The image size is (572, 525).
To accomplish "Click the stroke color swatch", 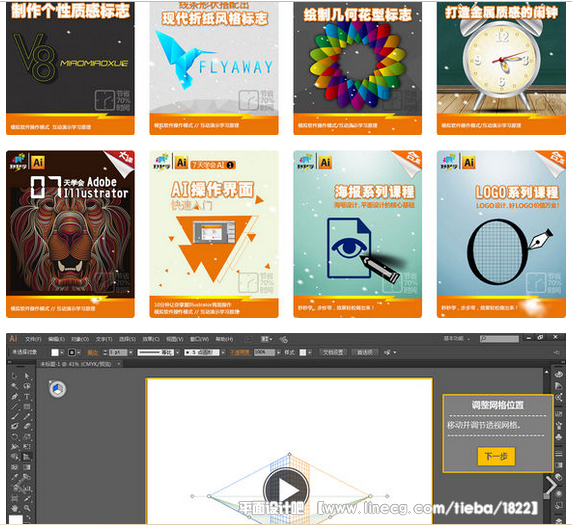I will pyautogui.click(x=72, y=352).
